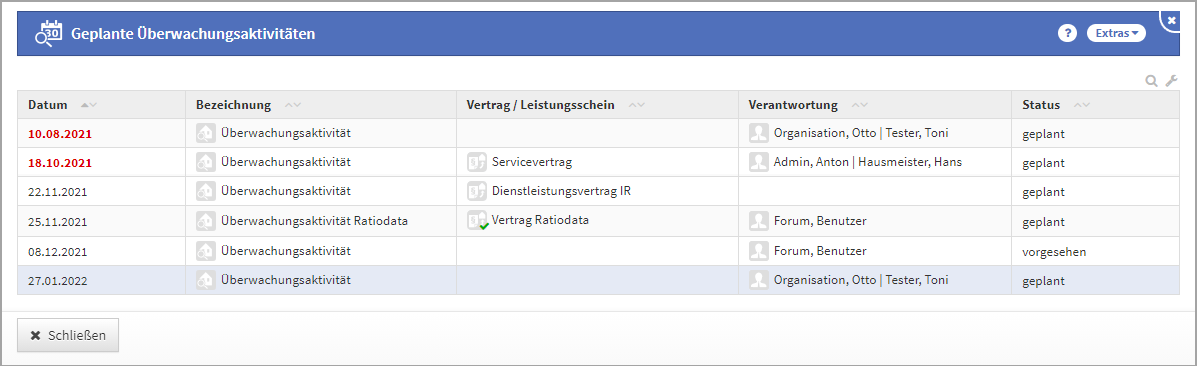Sort by Vertrag / Leistungsschein arrows
The image size is (1197, 366).
[x=637, y=105]
